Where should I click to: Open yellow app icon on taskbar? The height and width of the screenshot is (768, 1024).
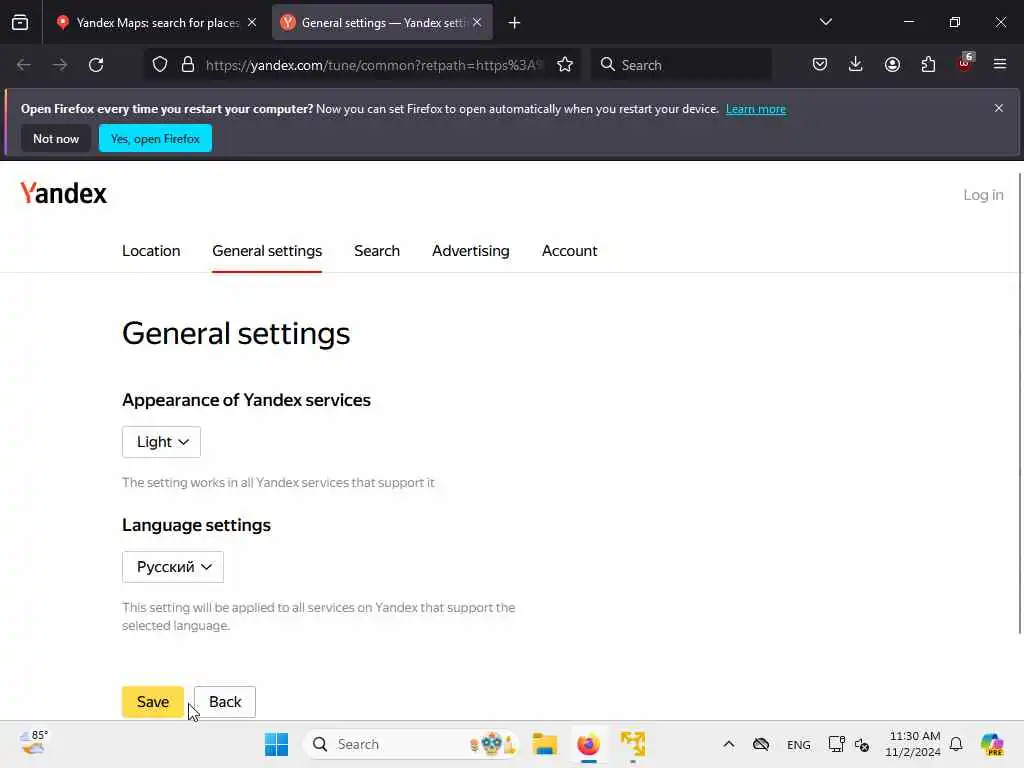point(633,744)
